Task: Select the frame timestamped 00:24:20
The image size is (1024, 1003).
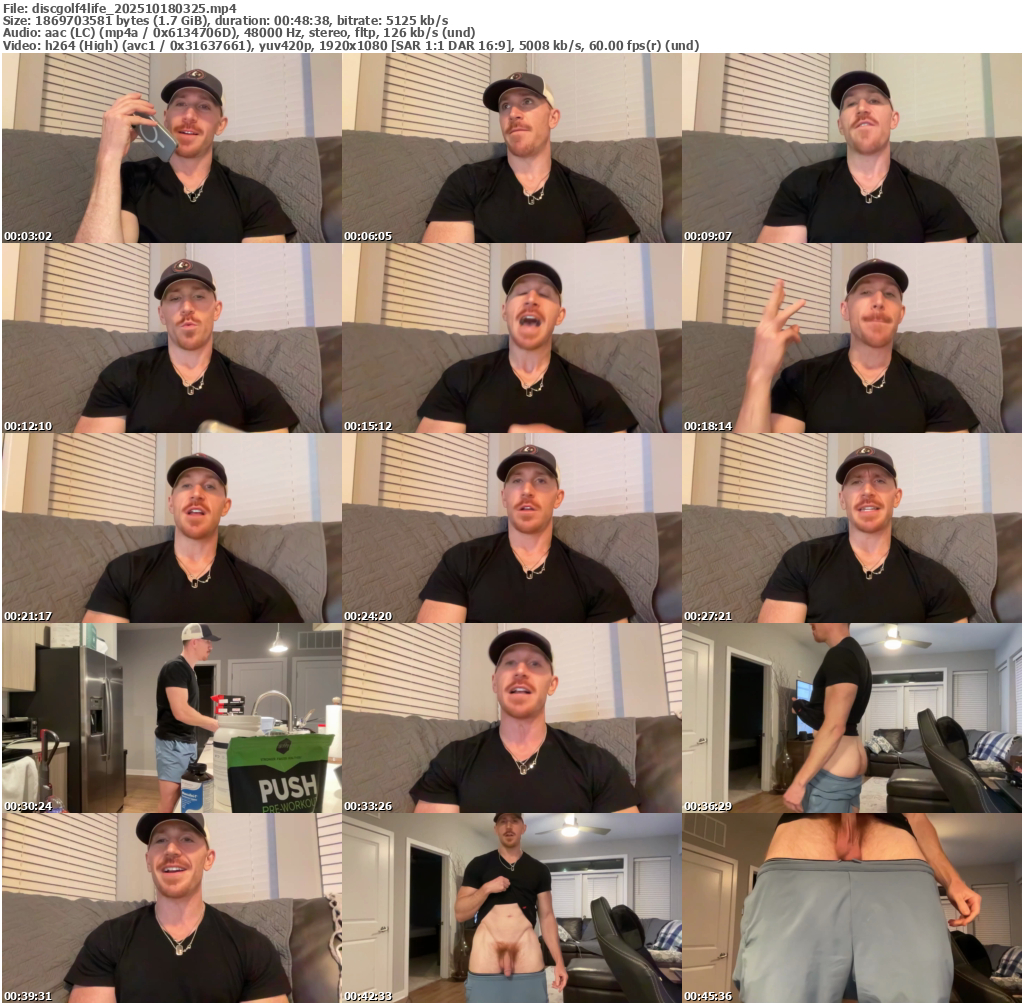Action: tap(511, 528)
